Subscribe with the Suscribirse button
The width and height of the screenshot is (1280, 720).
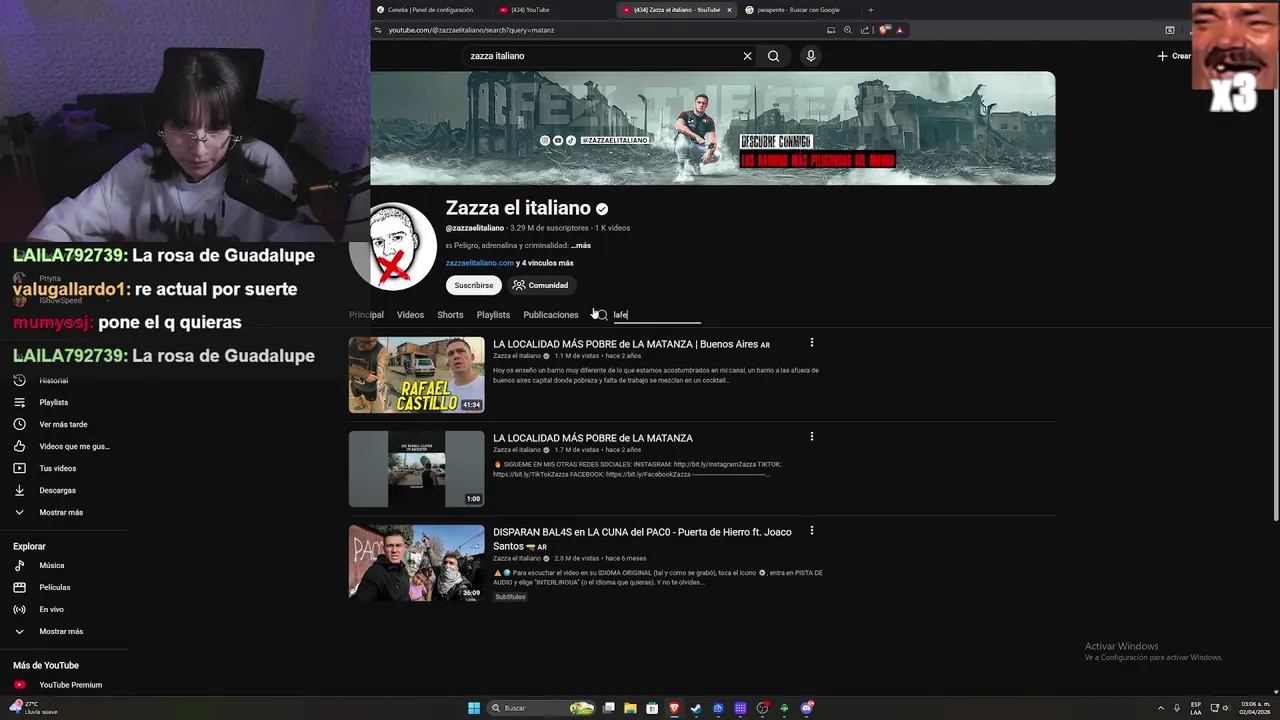tap(474, 285)
